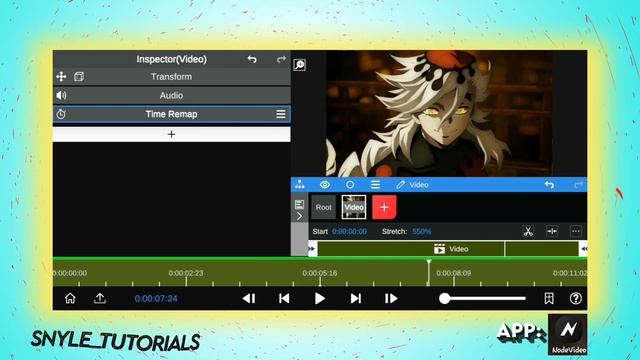Image resolution: width=640 pixels, height=360 pixels.
Task: Export the project with the upload icon
Action: pyautogui.click(x=100, y=298)
